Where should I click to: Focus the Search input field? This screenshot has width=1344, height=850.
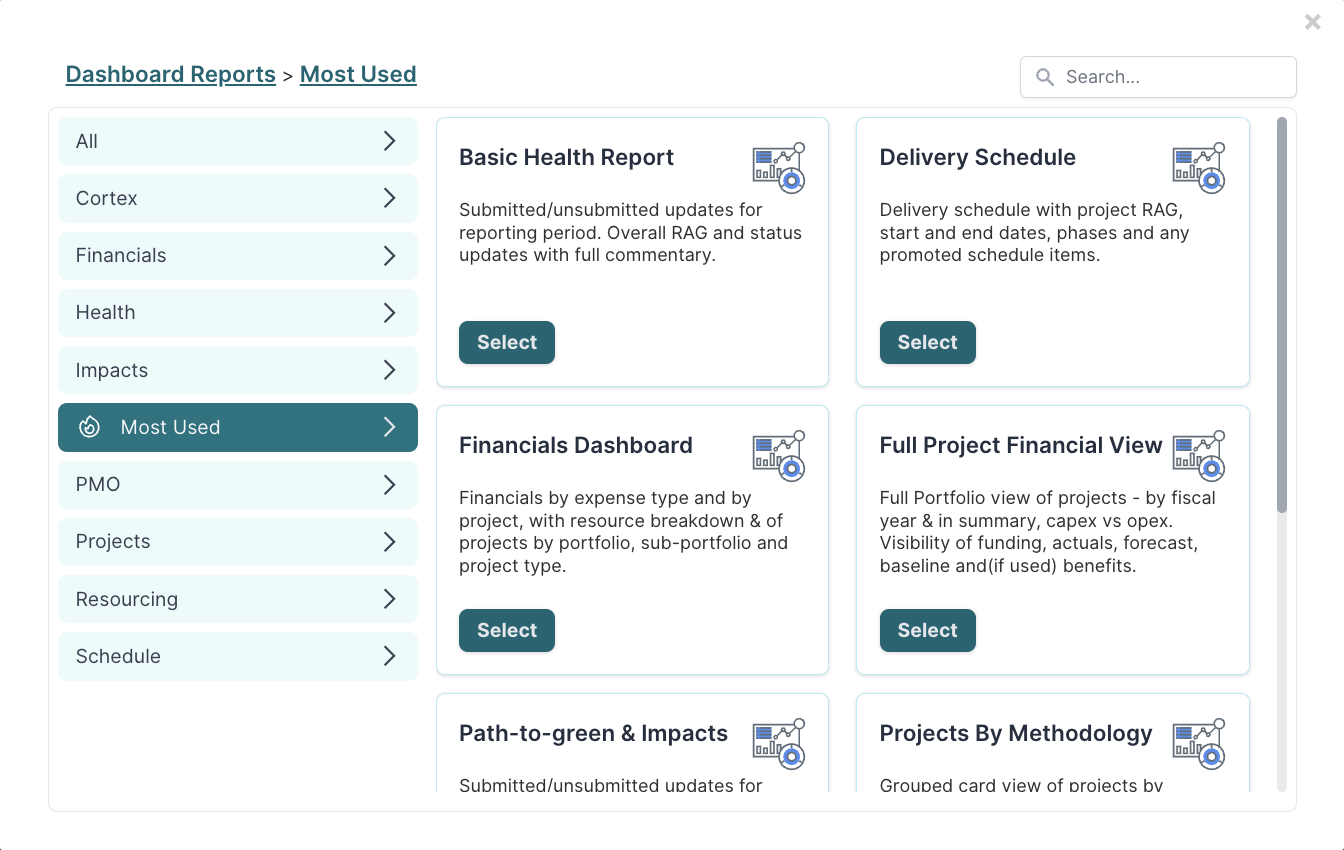coord(1158,77)
